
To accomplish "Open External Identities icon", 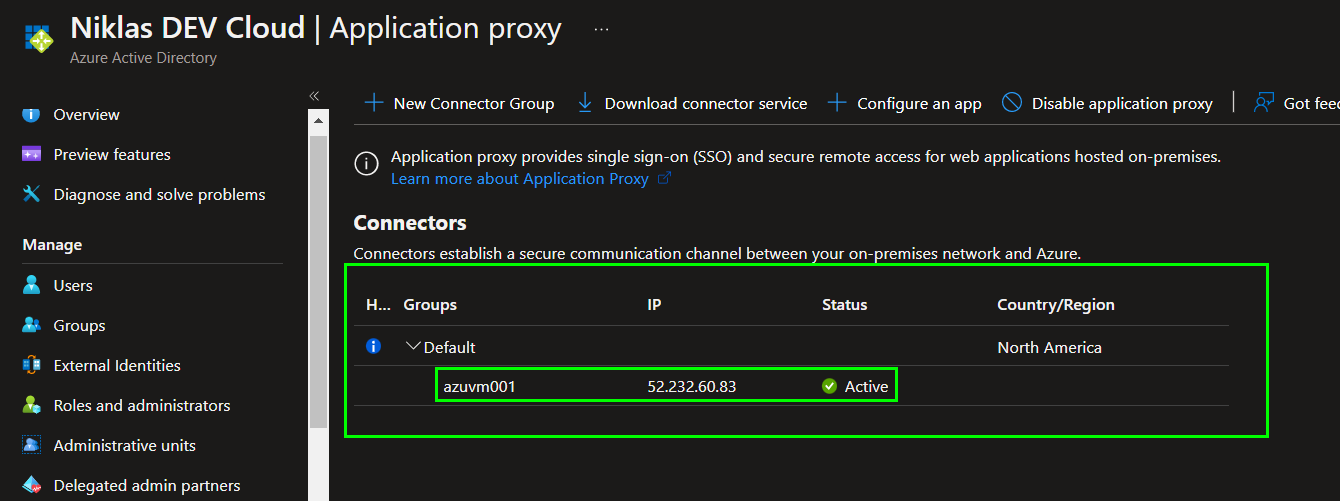I will 32,365.
